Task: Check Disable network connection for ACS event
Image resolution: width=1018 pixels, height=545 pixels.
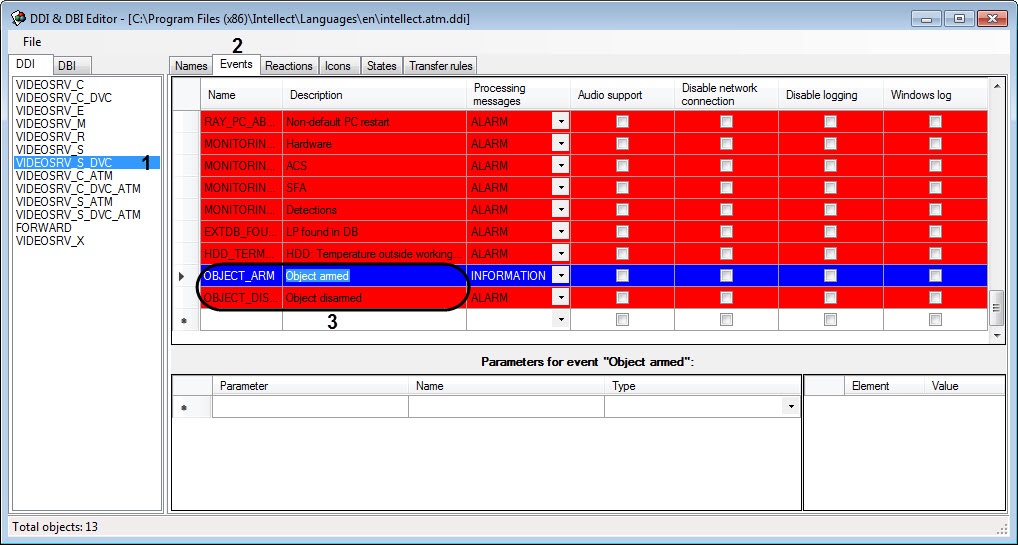Action: [x=726, y=166]
